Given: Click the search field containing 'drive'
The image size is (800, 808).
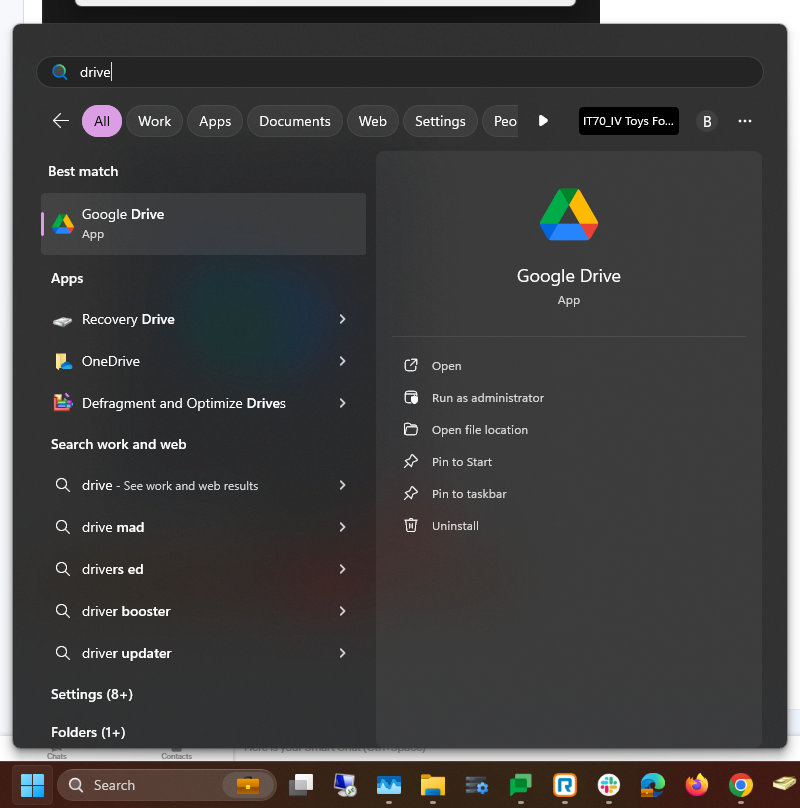Looking at the screenshot, I should [x=399, y=72].
